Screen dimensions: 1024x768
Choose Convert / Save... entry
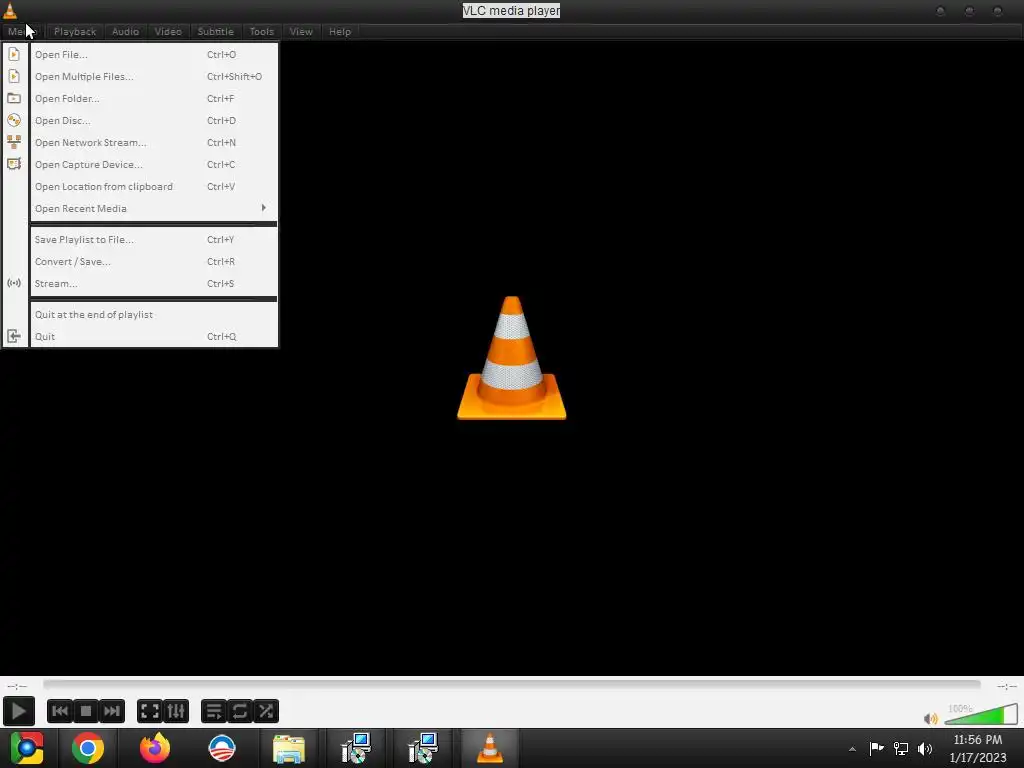(154, 262)
